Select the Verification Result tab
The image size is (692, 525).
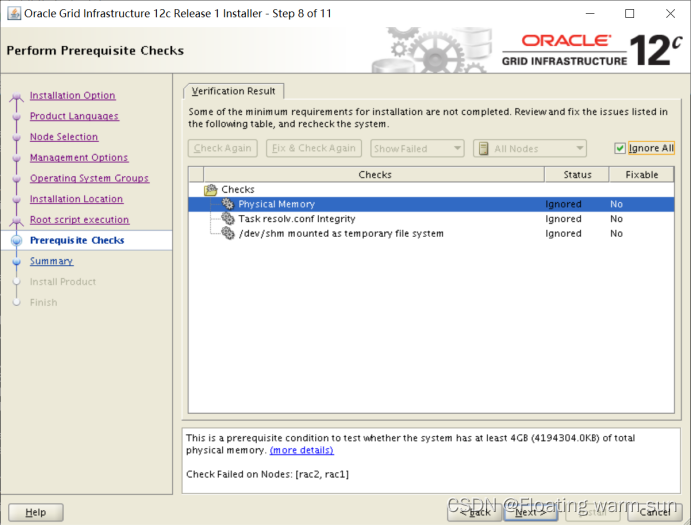[x=233, y=91]
